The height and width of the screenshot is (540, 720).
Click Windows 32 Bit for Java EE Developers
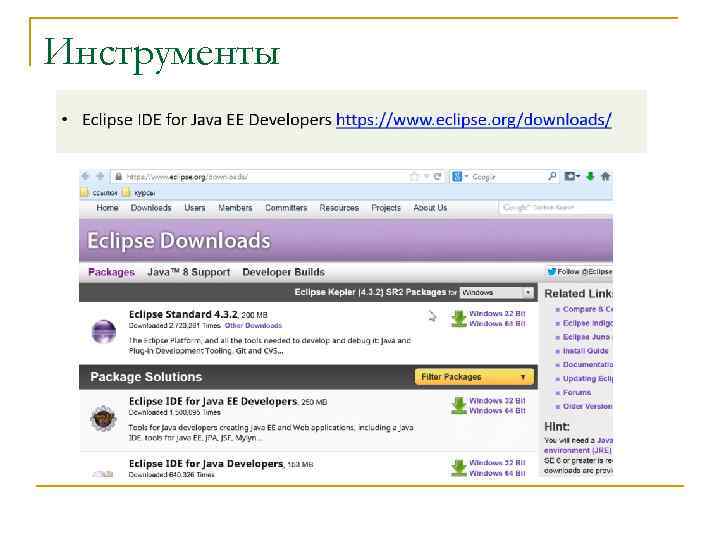point(497,401)
